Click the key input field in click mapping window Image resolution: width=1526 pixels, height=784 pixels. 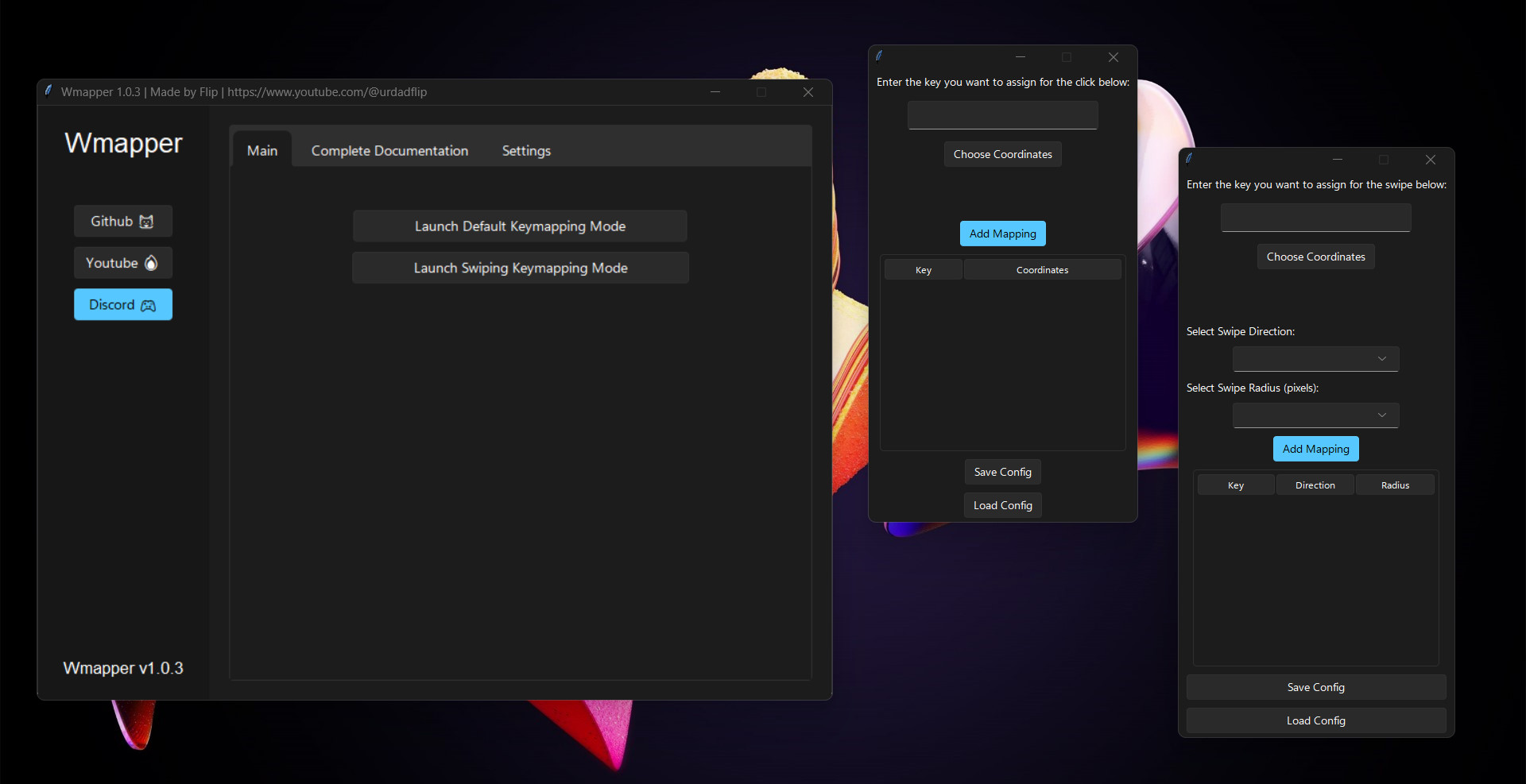(1003, 115)
